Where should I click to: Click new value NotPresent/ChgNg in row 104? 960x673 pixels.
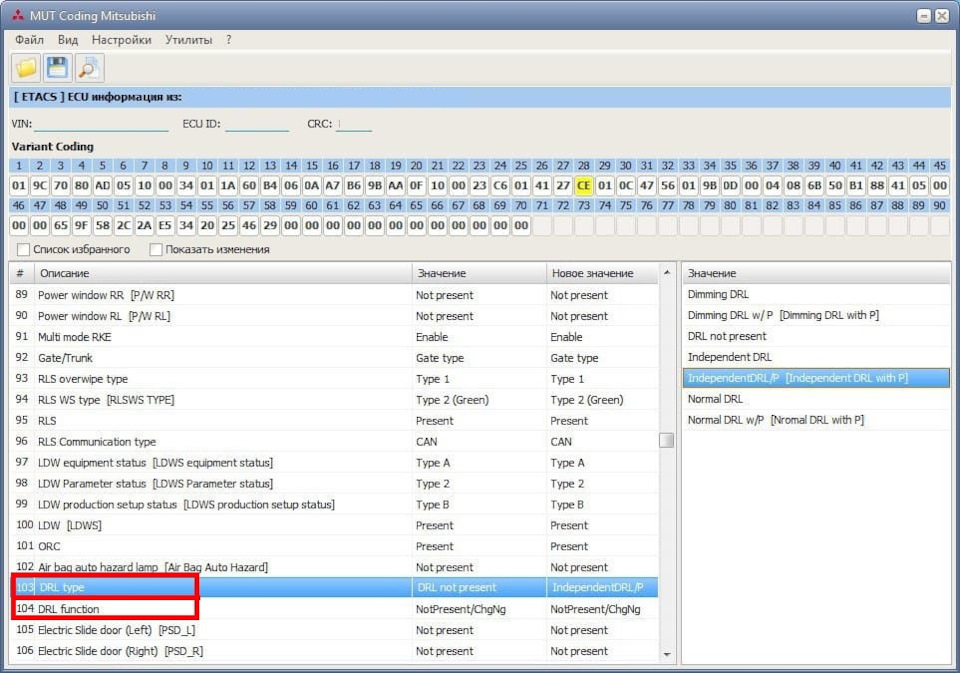(x=602, y=609)
